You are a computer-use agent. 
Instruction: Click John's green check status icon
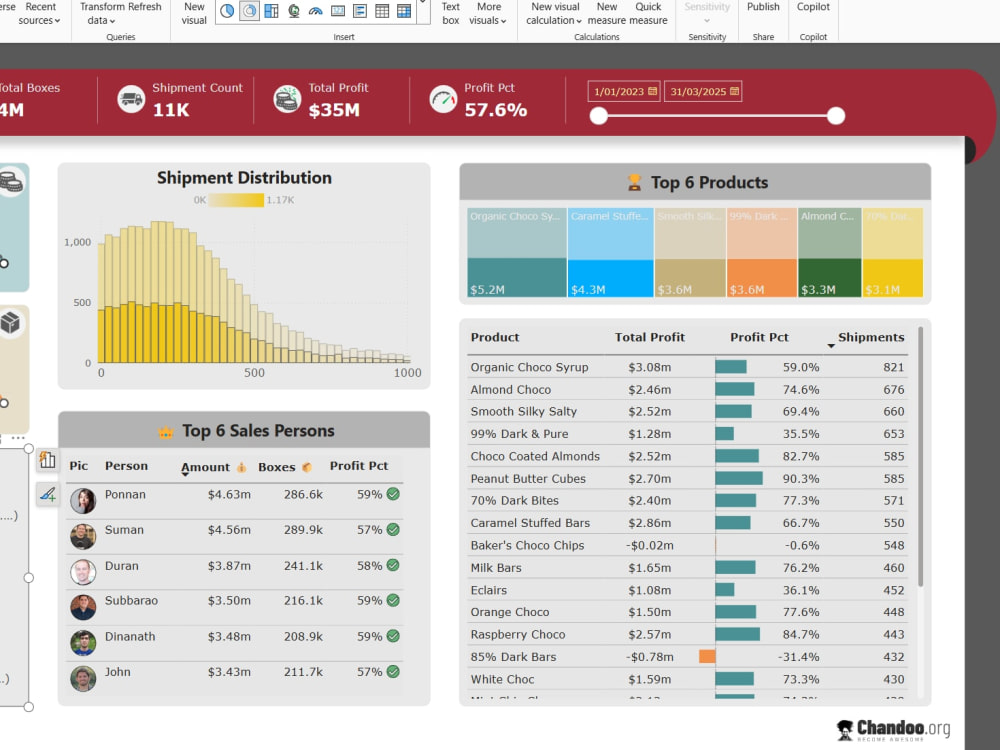393,672
